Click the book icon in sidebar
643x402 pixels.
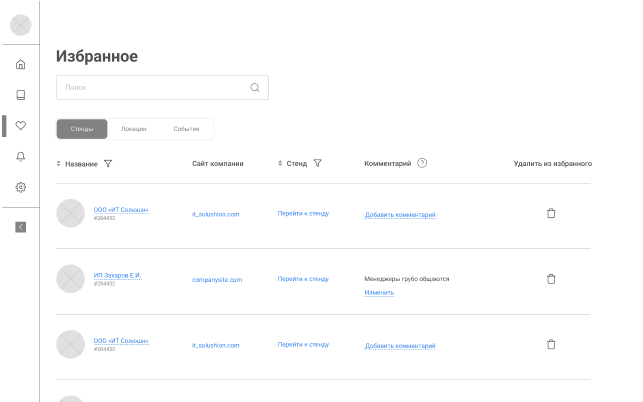coord(21,95)
